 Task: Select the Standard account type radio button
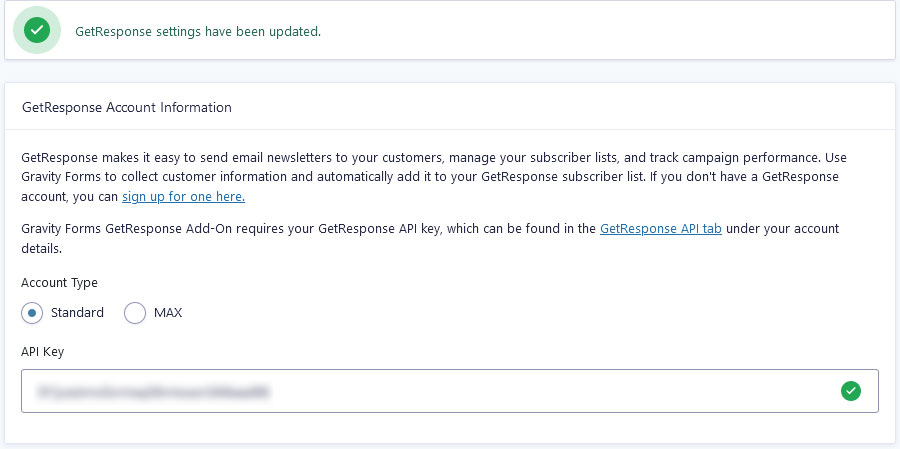32,313
